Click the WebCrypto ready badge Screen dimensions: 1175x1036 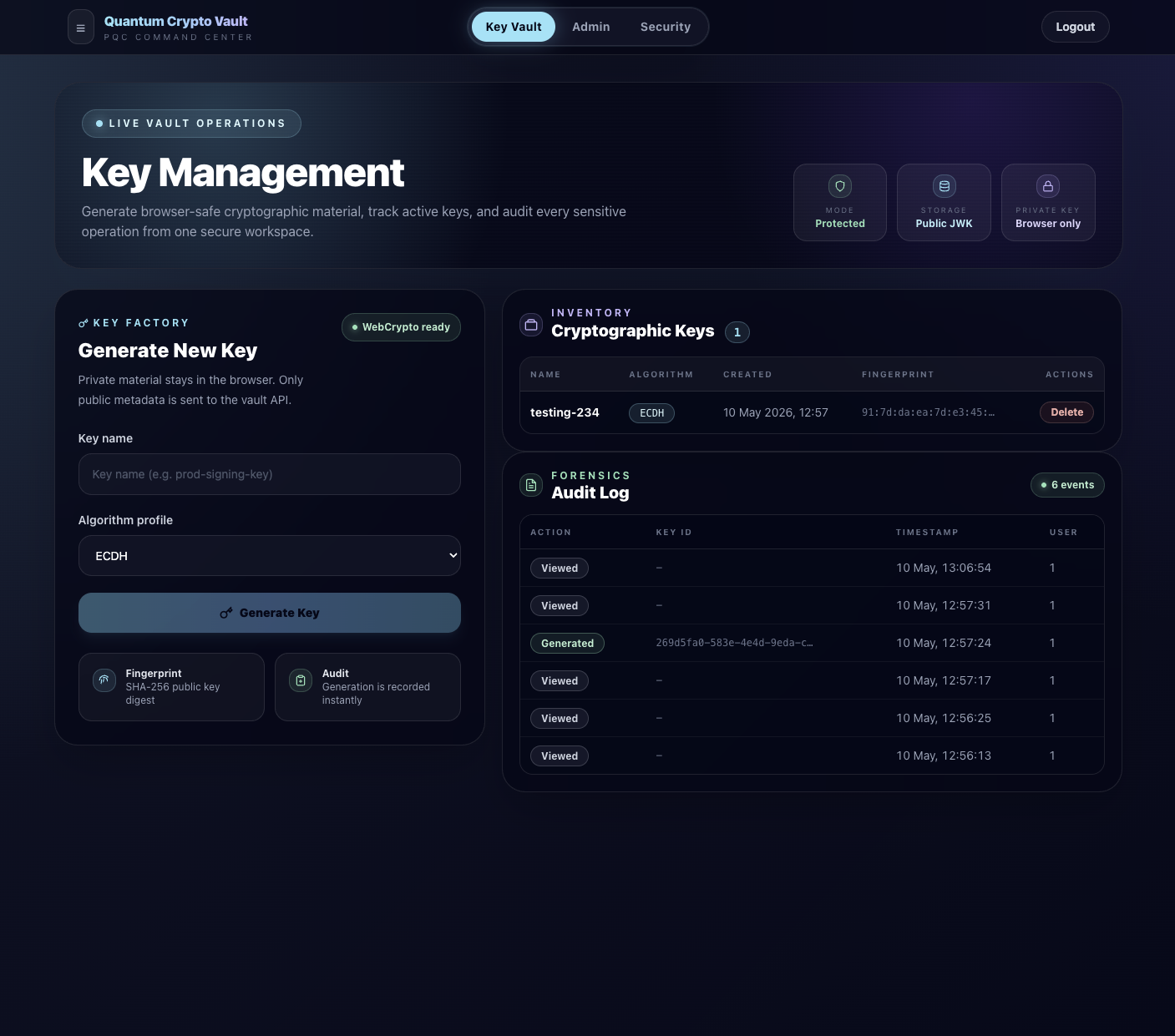pyautogui.click(x=401, y=327)
